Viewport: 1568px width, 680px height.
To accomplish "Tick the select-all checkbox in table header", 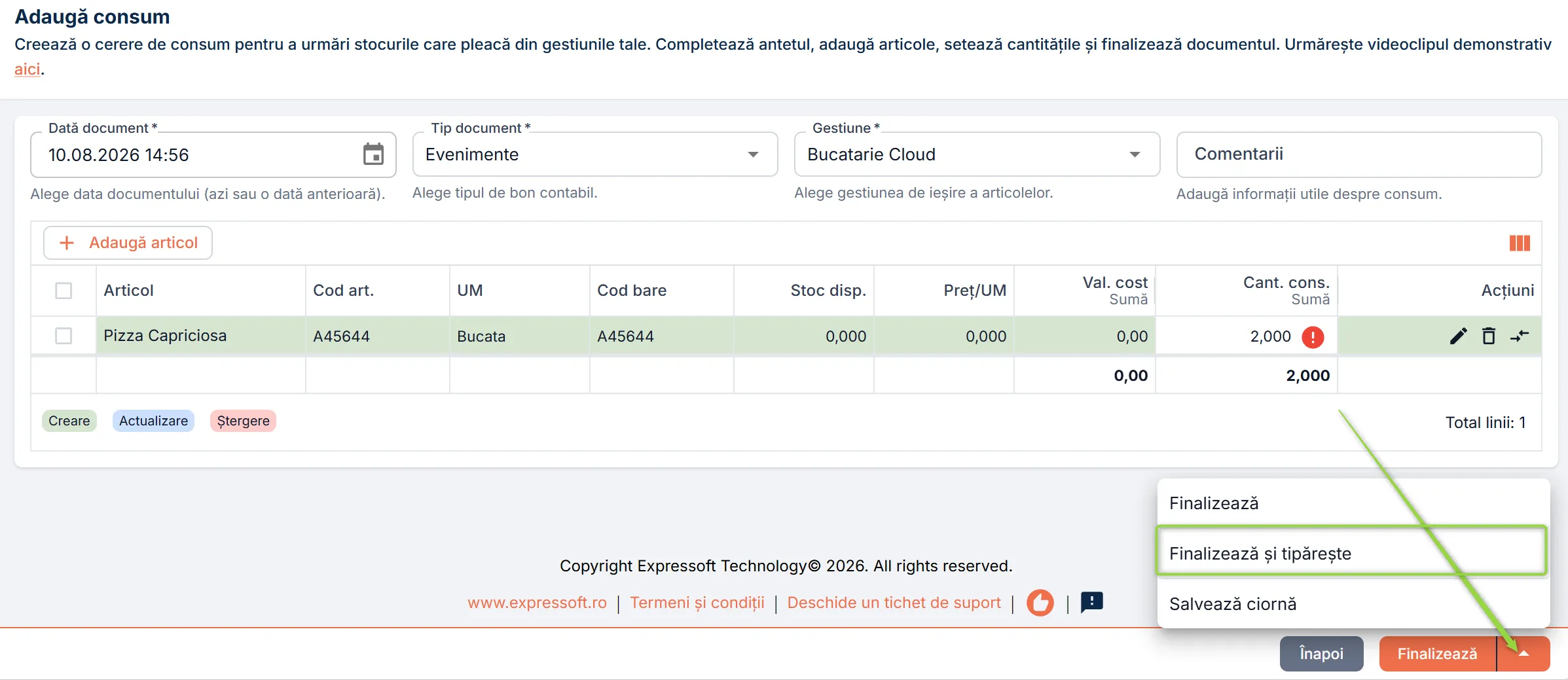I will pyautogui.click(x=64, y=291).
